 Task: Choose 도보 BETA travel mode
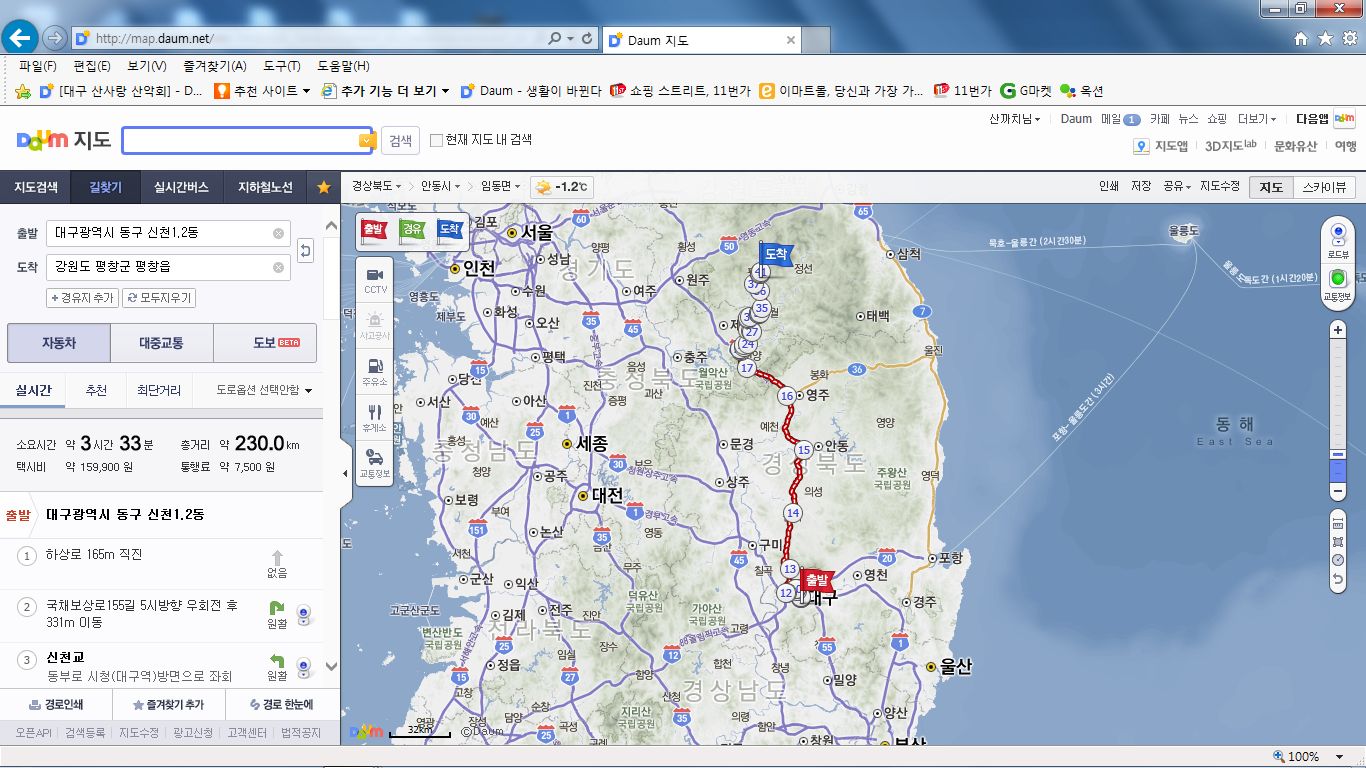266,343
